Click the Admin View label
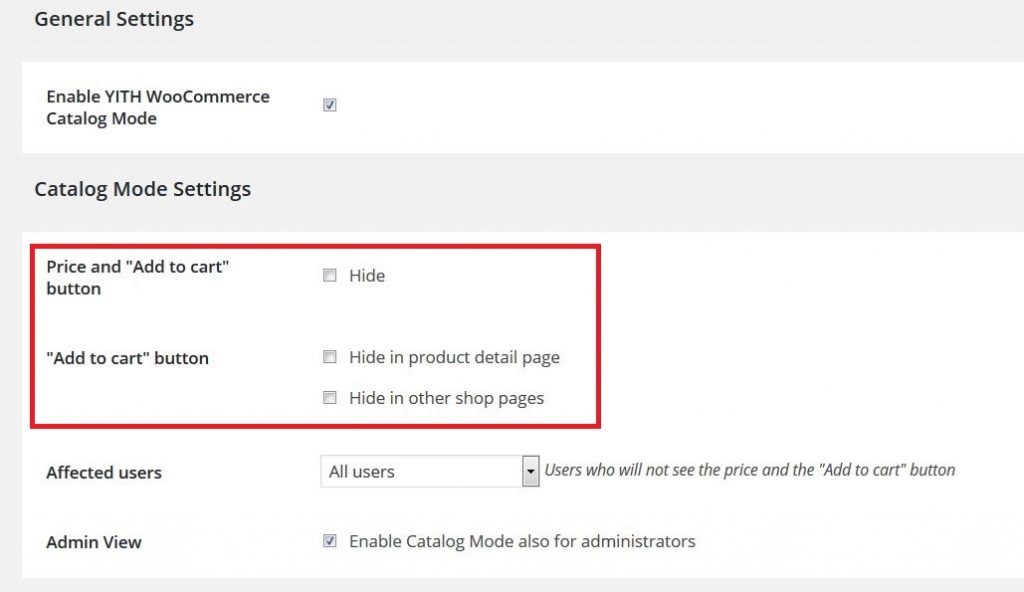The width and height of the screenshot is (1024, 592). coord(93,542)
